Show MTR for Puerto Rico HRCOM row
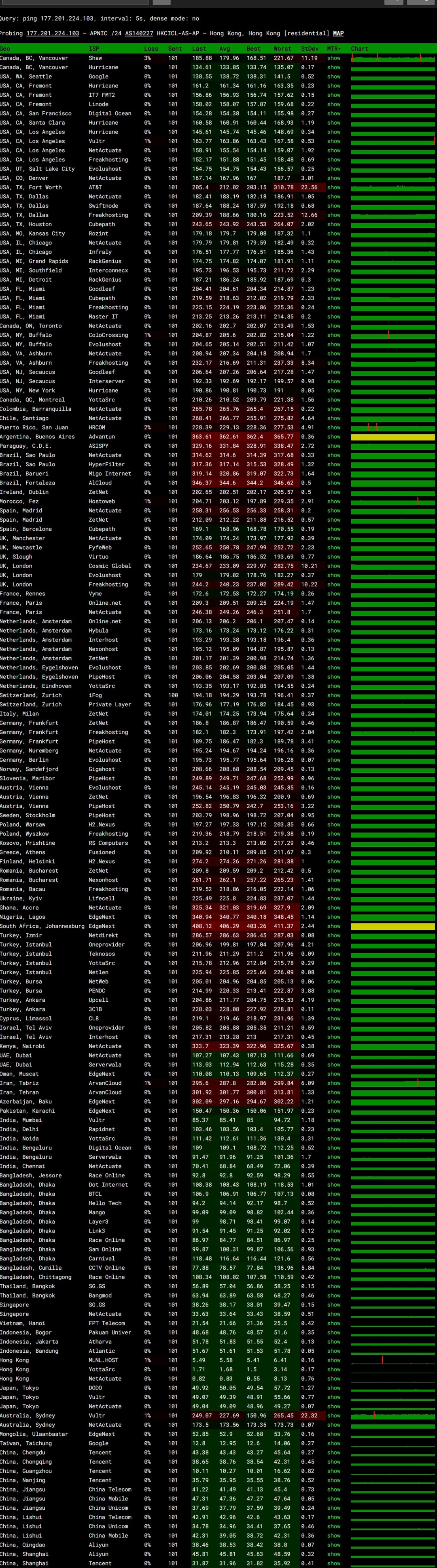The height and width of the screenshot is (1568, 437). pyautogui.click(x=333, y=428)
